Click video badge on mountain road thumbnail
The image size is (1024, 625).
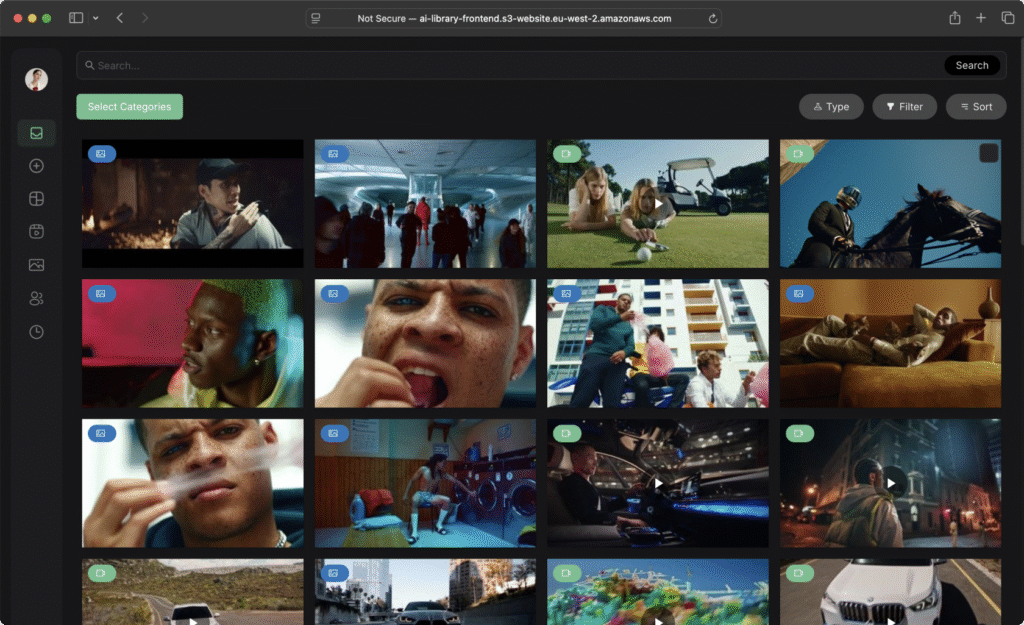pos(101,573)
